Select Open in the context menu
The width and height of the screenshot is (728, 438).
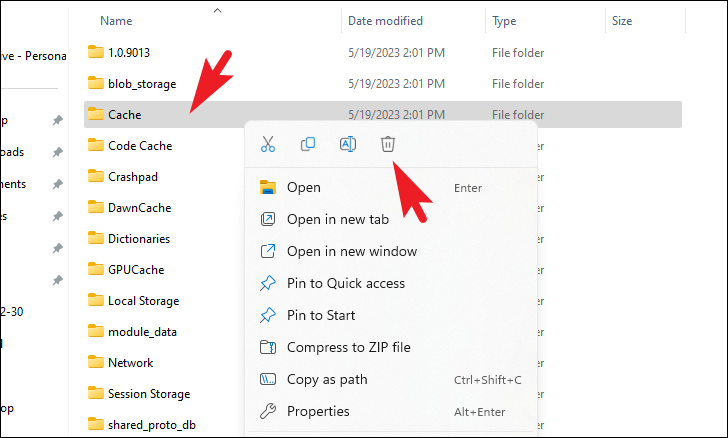coord(304,187)
